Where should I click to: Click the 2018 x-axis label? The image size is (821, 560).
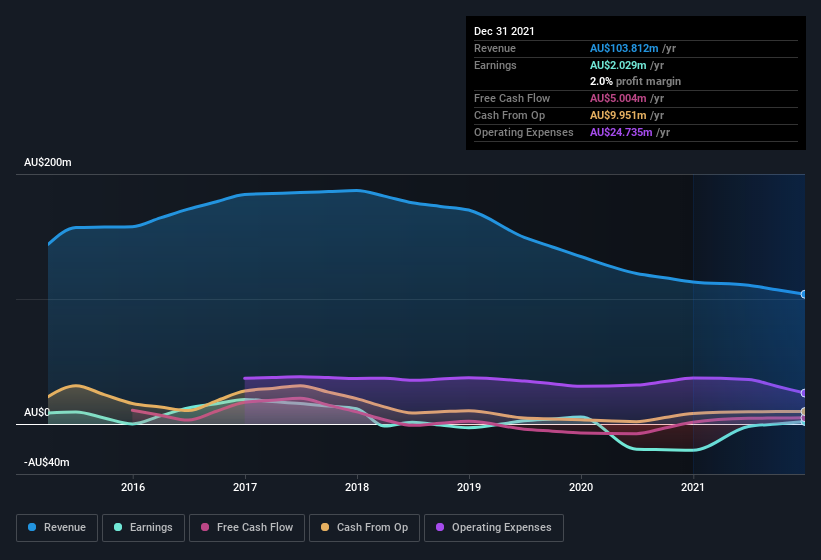357,487
